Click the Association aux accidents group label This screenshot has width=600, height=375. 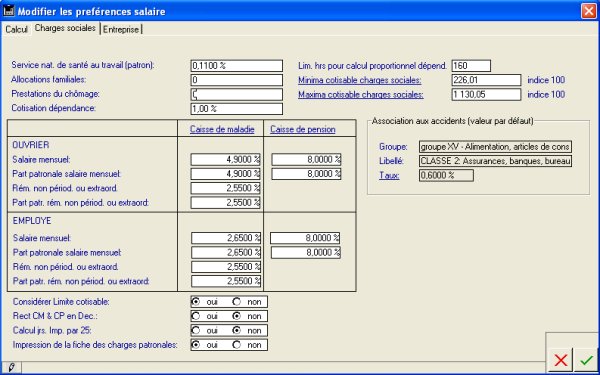pos(452,121)
